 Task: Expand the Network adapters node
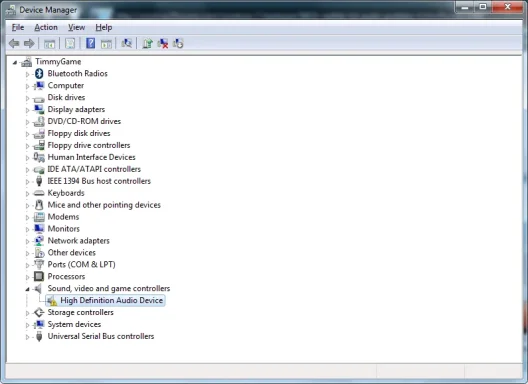pos(27,242)
